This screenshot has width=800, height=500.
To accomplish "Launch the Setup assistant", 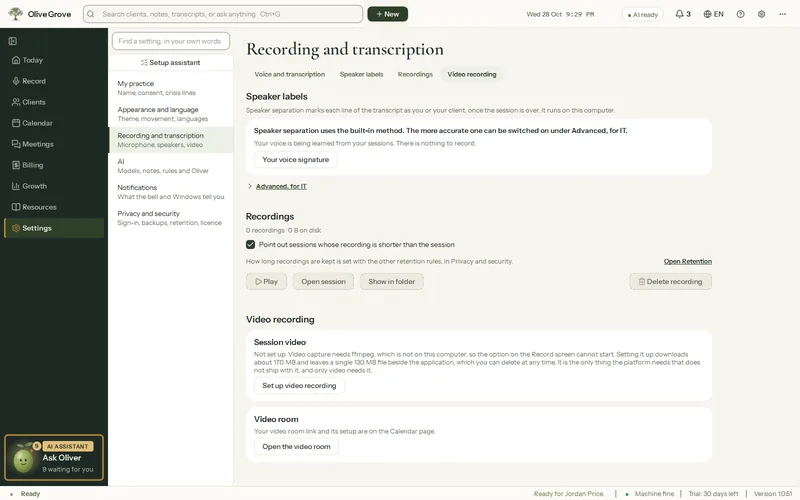I will pyautogui.click(x=171, y=62).
